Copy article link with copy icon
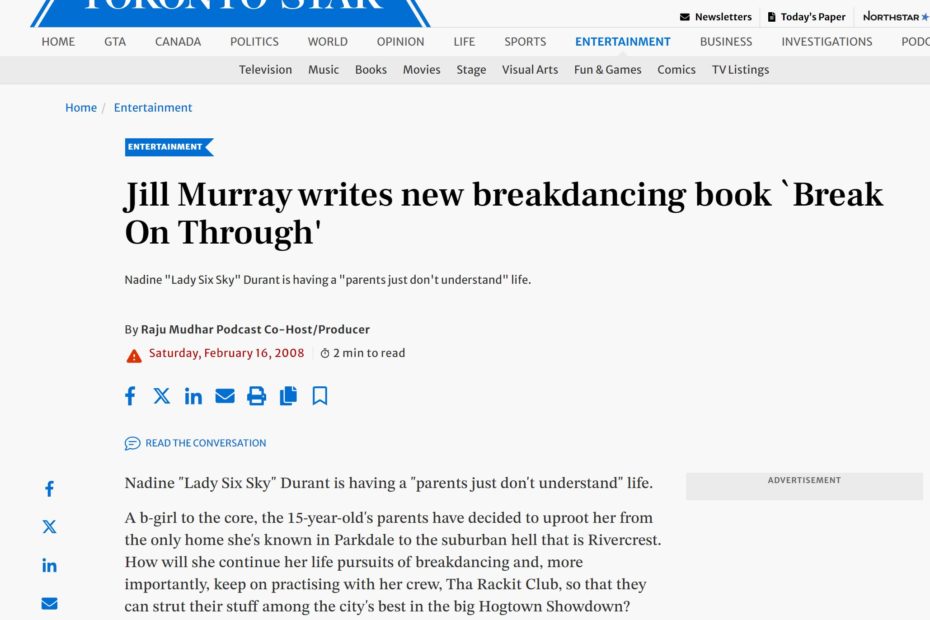The width and height of the screenshot is (930, 620). [x=288, y=396]
